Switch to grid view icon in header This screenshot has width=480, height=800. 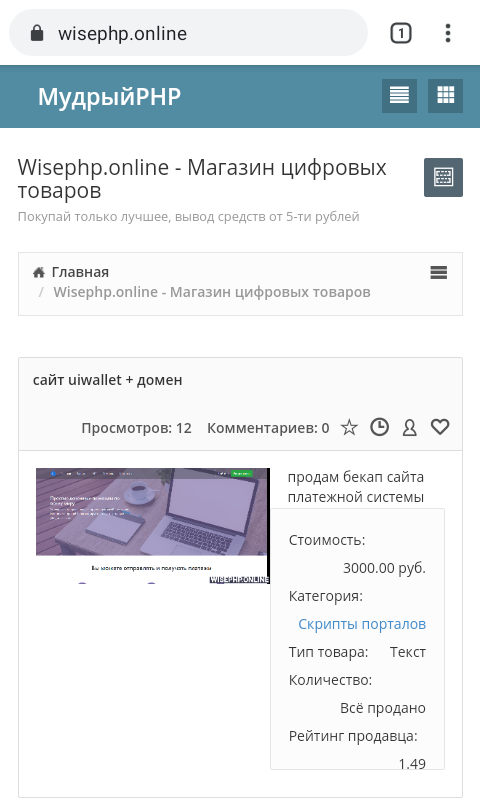(x=445, y=95)
